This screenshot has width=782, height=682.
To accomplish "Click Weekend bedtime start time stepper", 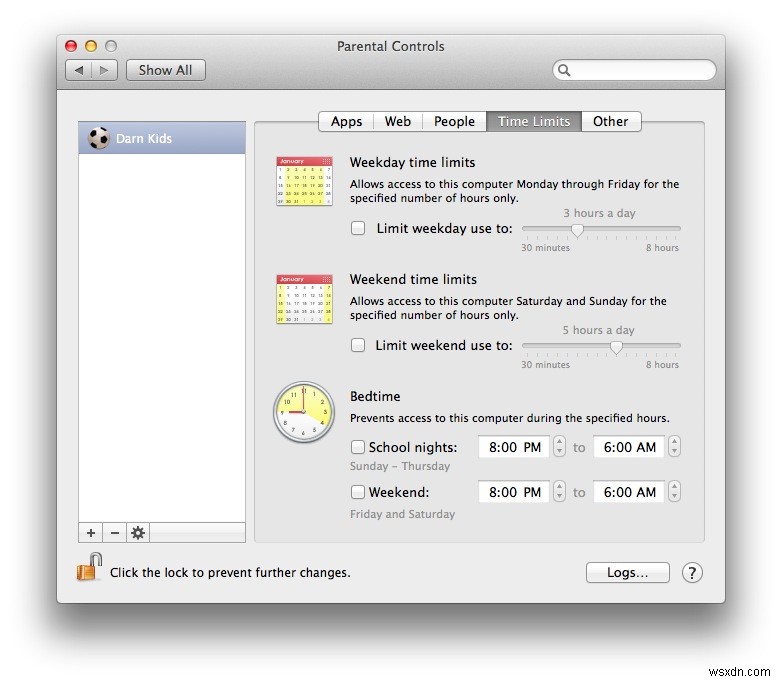I will (x=559, y=491).
